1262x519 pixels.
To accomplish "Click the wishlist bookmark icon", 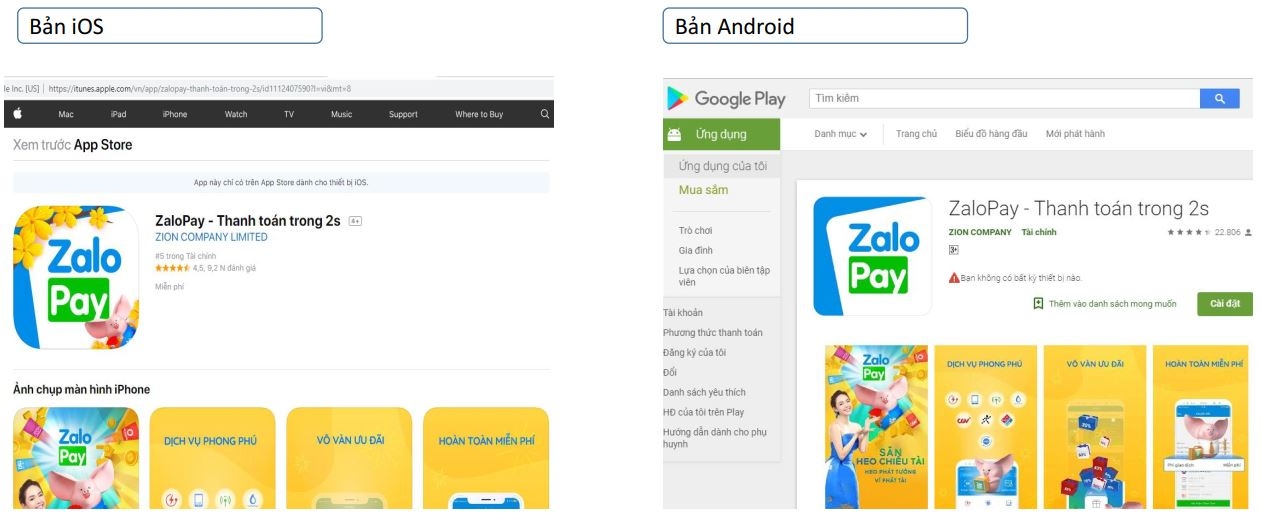I will [1038, 303].
